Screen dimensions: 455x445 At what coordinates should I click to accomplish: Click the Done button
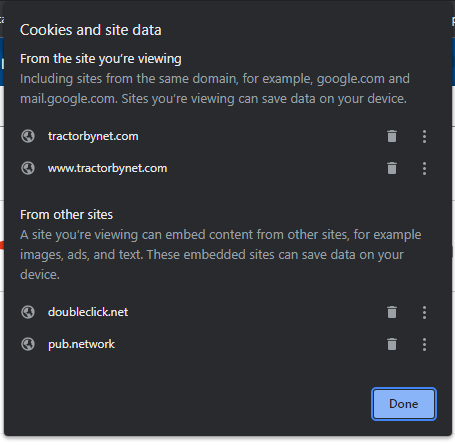coord(404,404)
